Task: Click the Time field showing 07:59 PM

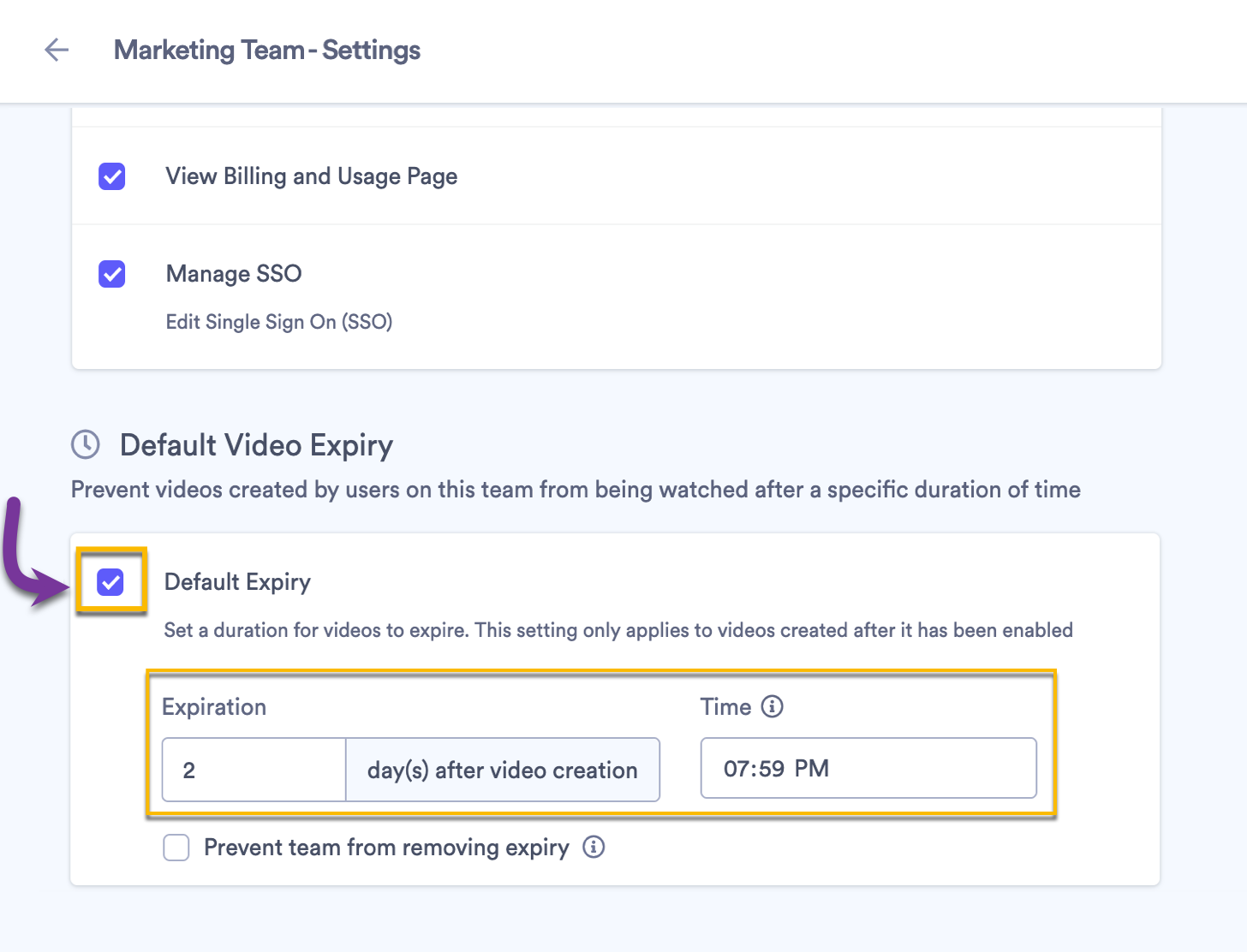Action: pyautogui.click(x=868, y=768)
